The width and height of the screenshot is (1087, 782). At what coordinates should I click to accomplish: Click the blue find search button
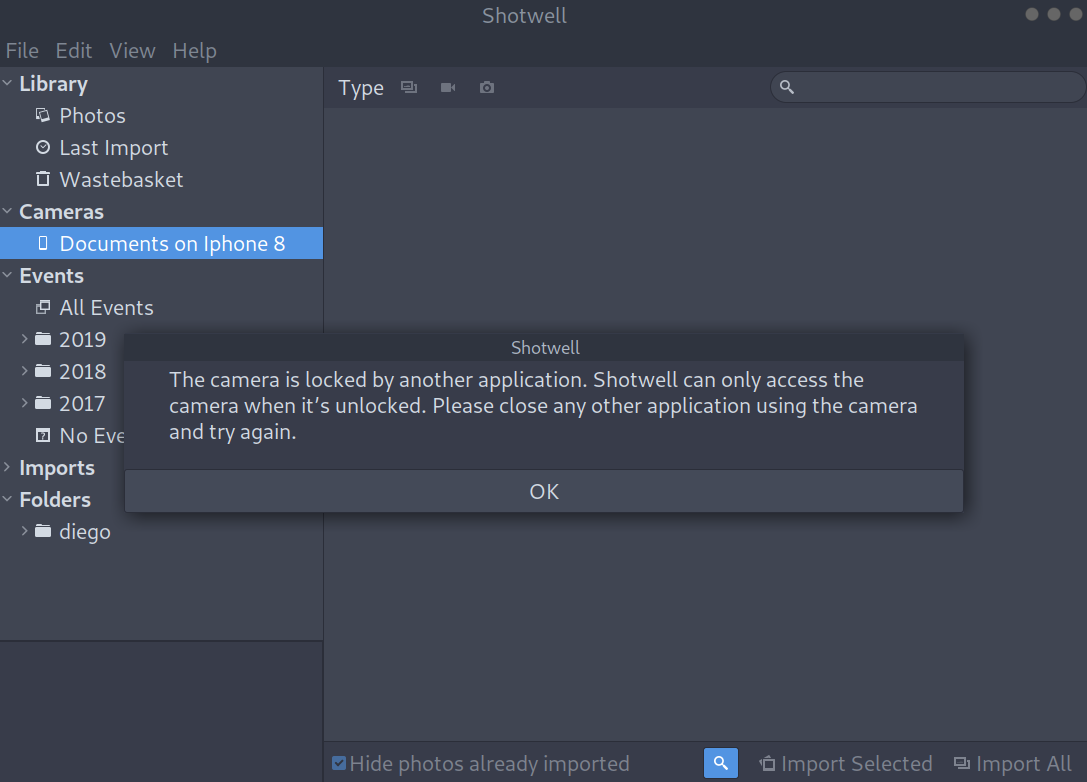(721, 763)
